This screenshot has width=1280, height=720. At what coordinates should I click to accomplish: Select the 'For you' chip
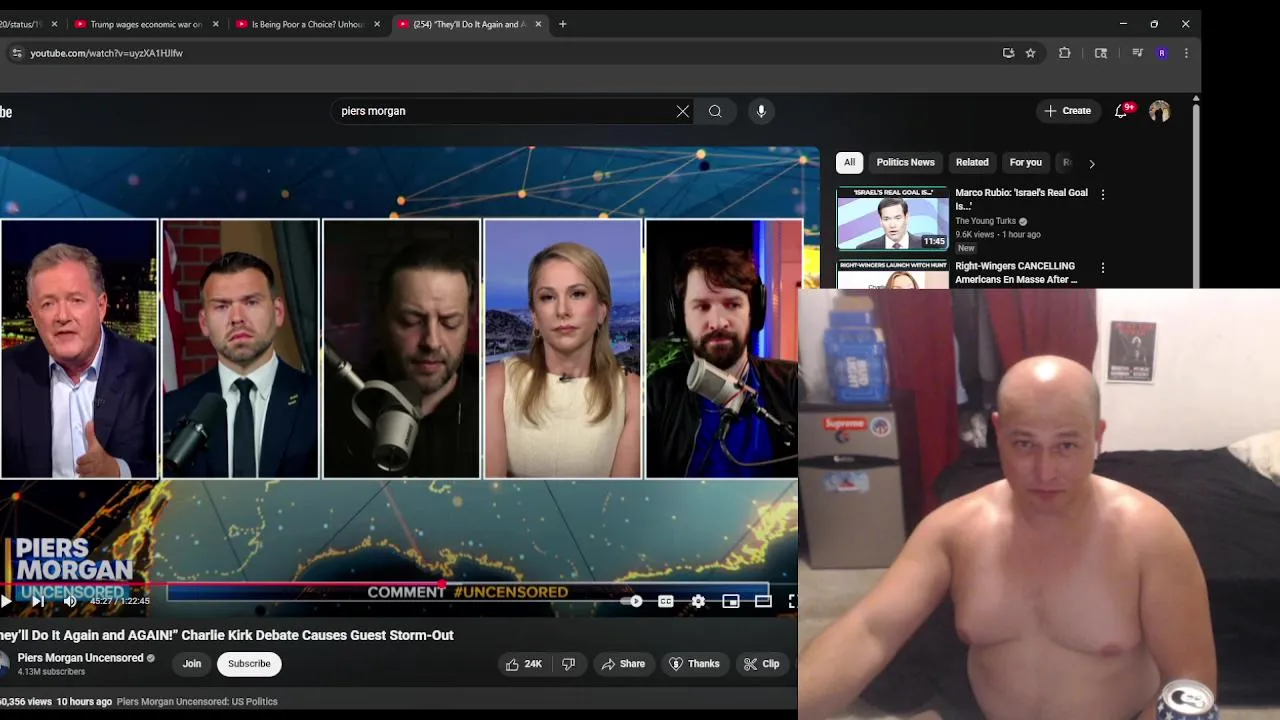pos(1025,162)
